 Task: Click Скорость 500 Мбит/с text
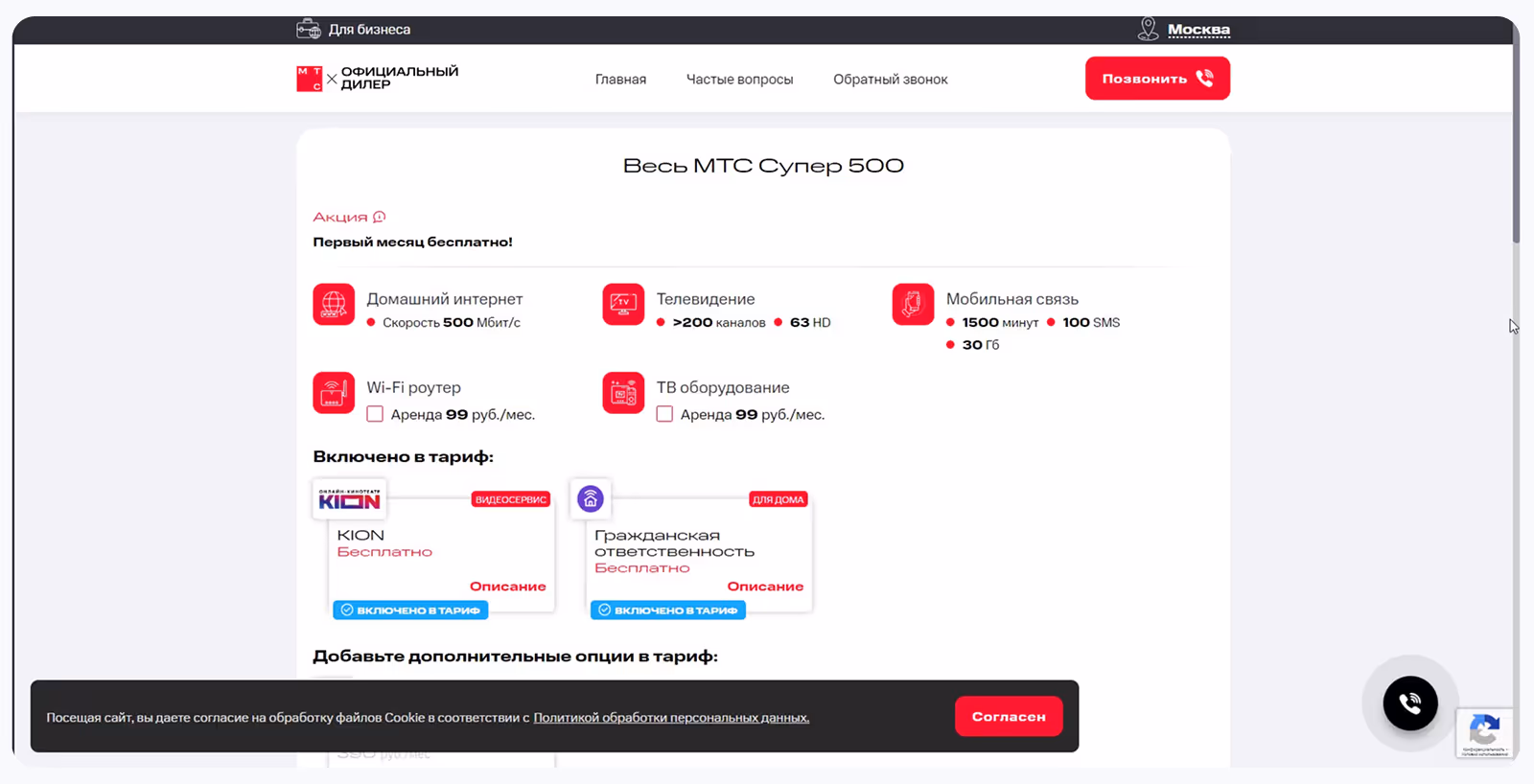[x=452, y=323]
